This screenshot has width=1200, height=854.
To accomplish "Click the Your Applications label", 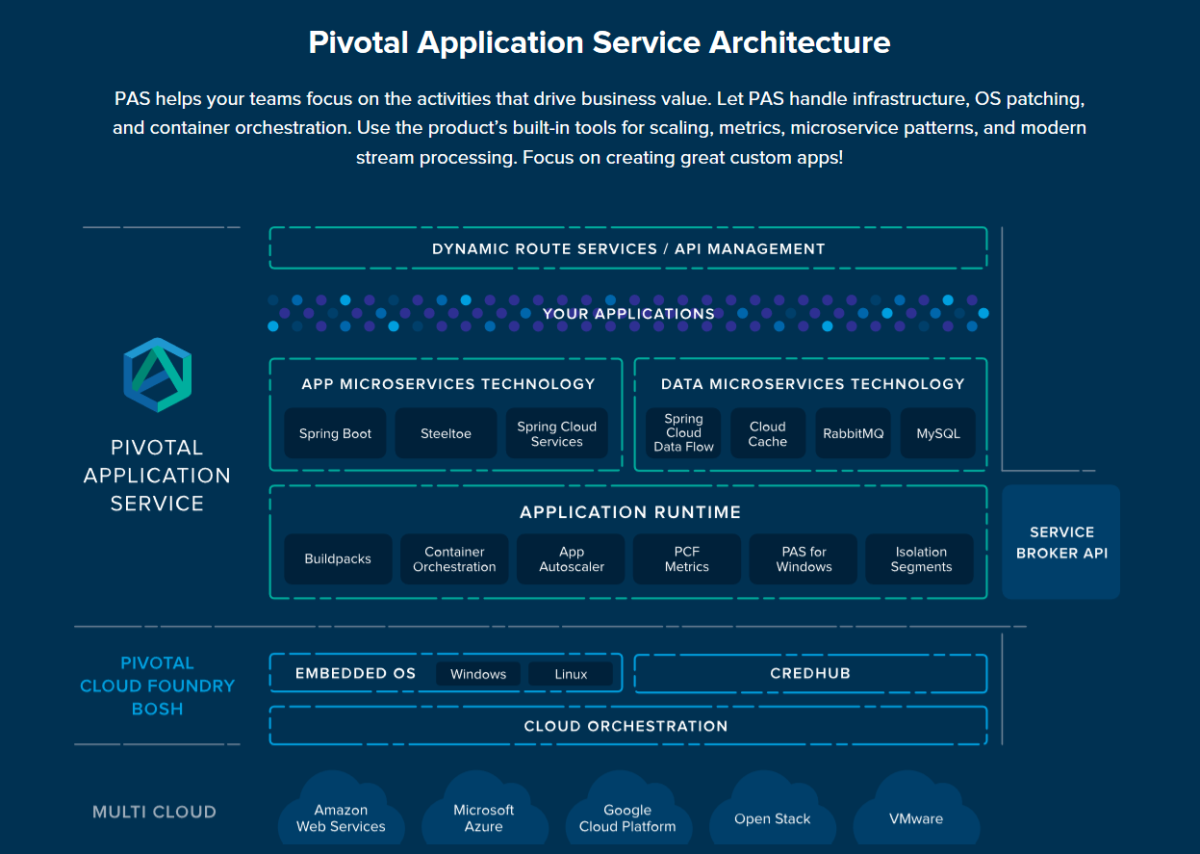I will point(628,314).
